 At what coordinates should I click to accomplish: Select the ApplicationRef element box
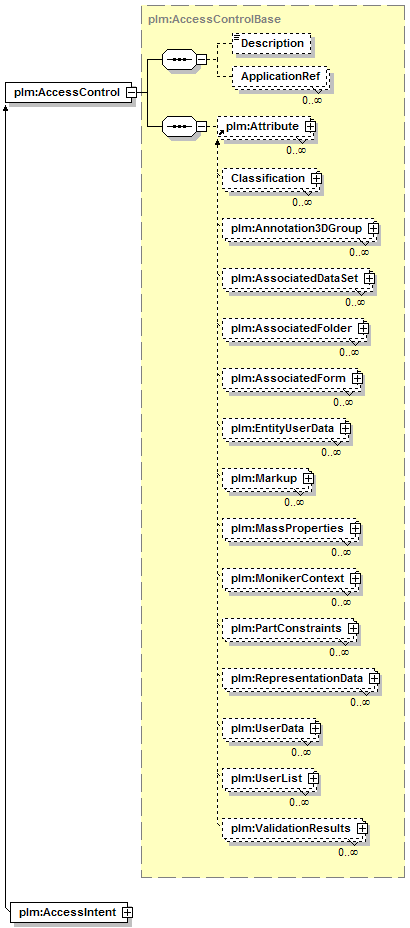[x=280, y=77]
